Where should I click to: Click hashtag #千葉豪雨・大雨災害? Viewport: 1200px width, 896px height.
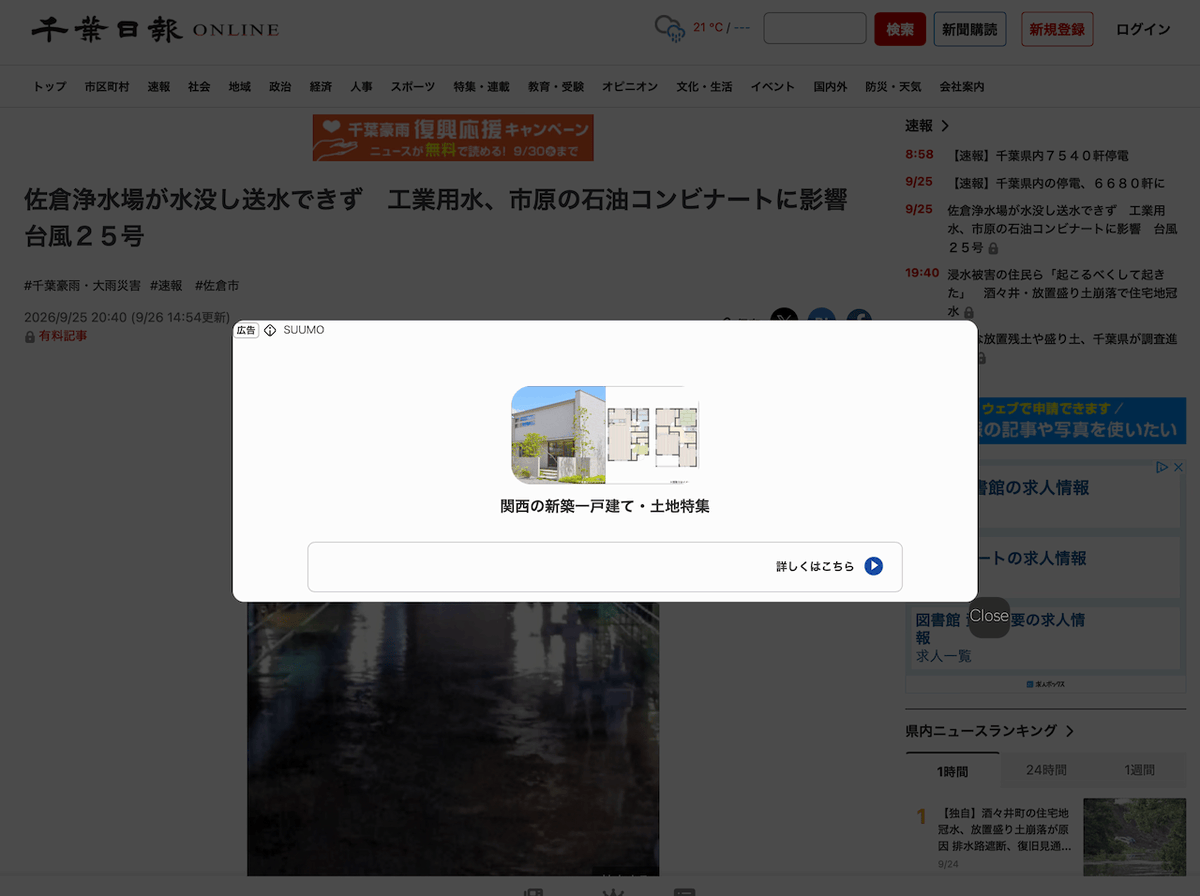coord(83,286)
